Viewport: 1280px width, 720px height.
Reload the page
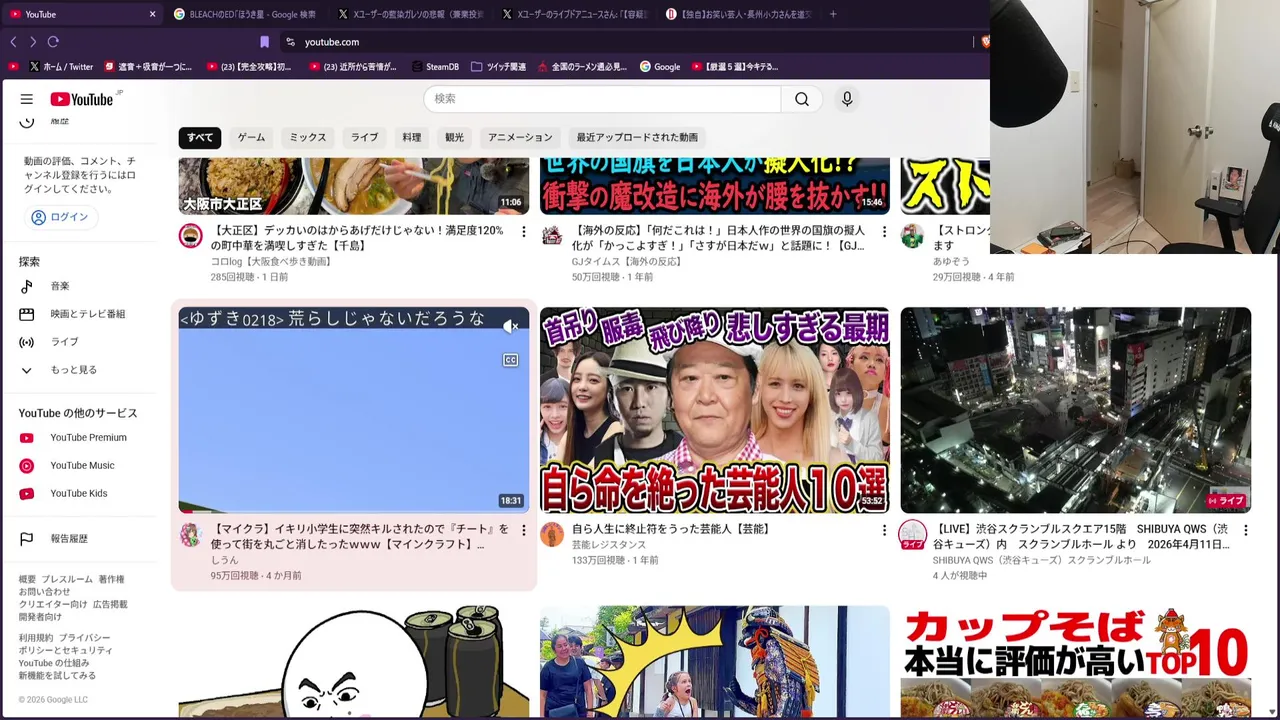53,42
